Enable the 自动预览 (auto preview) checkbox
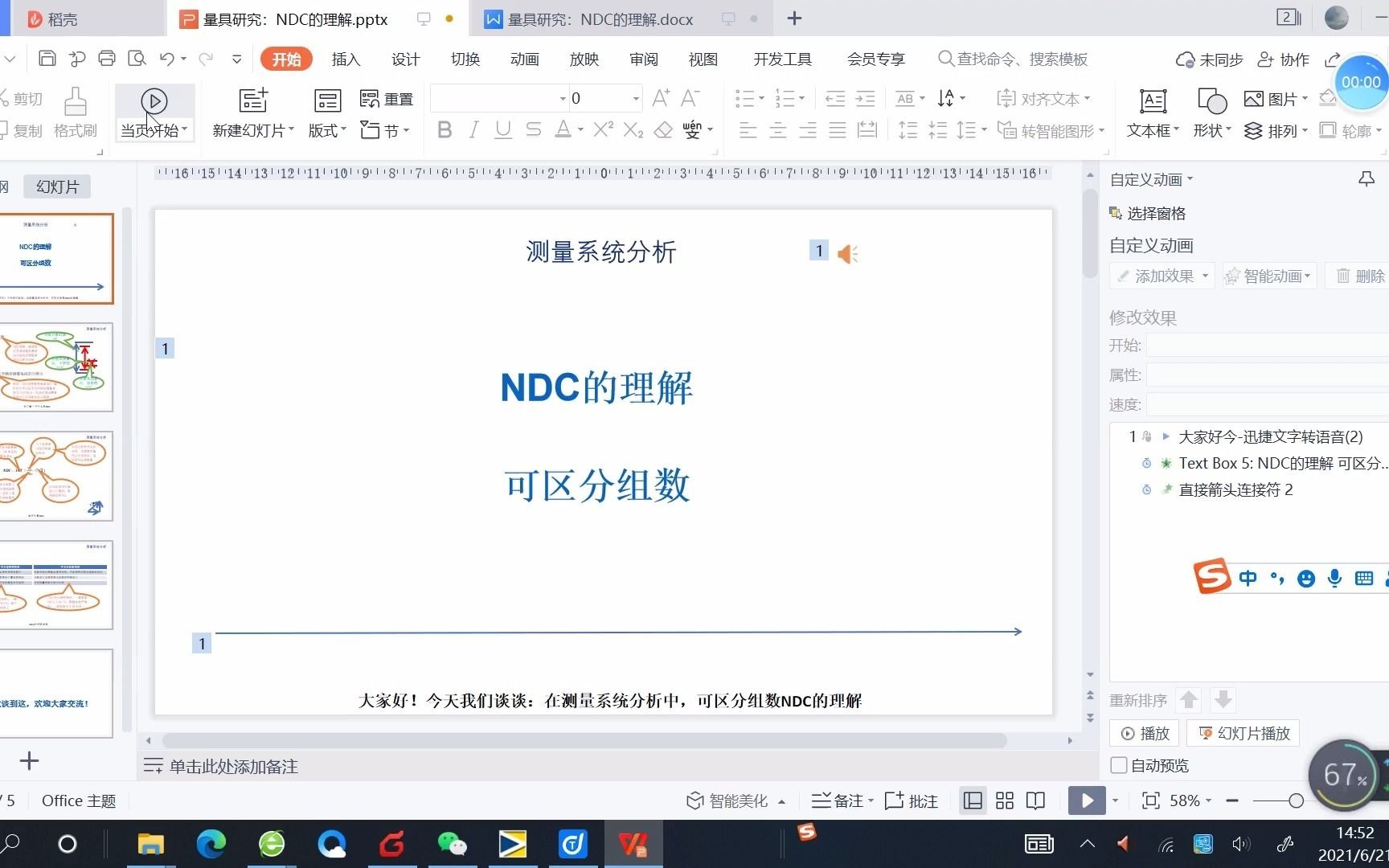 [1118, 765]
